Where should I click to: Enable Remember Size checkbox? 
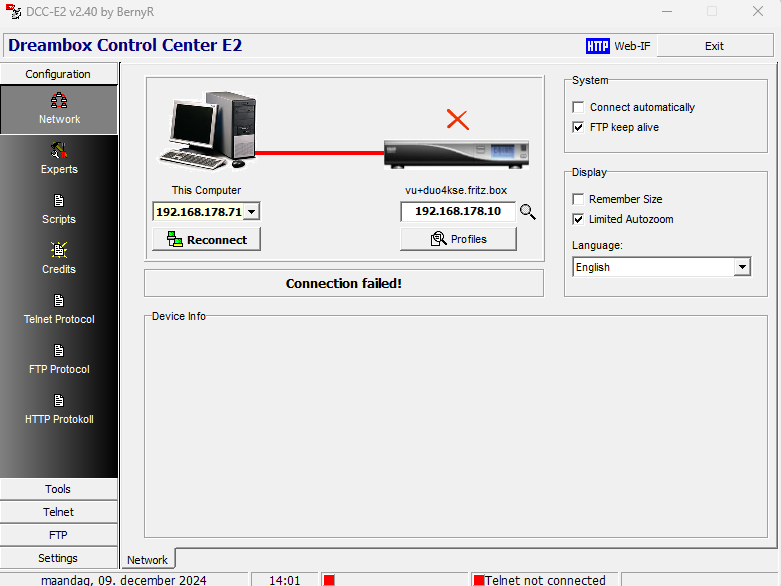point(578,199)
